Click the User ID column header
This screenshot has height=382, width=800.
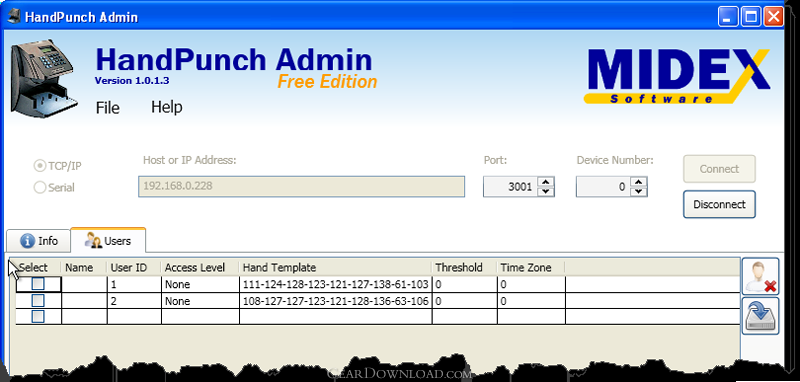pyautogui.click(x=134, y=268)
